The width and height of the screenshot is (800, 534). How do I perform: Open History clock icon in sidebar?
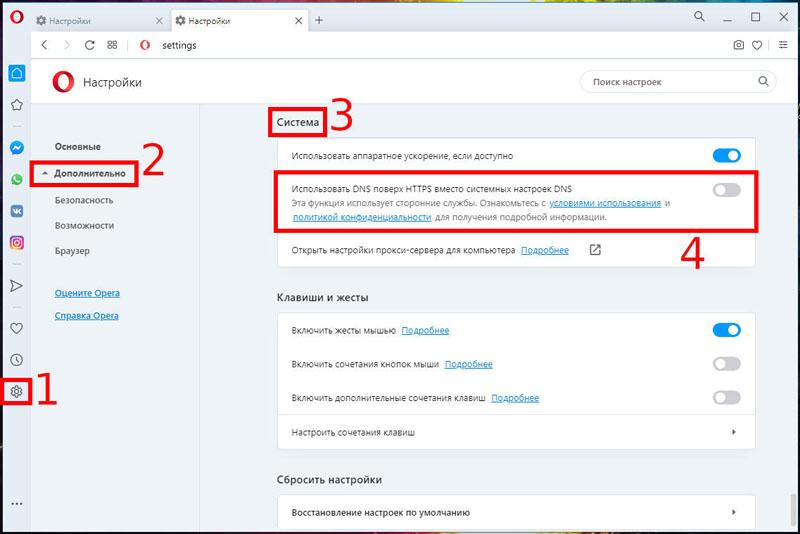tap(17, 360)
